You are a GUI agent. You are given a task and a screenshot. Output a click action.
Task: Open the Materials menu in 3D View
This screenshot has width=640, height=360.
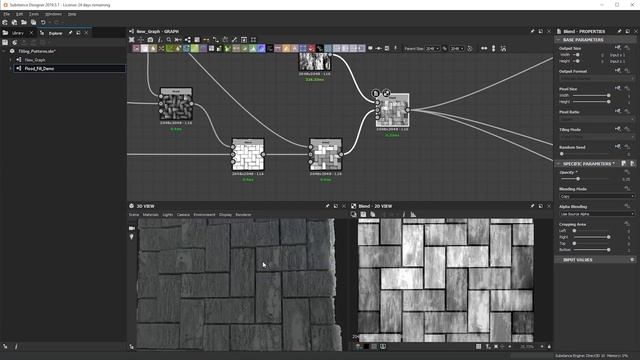(x=151, y=215)
